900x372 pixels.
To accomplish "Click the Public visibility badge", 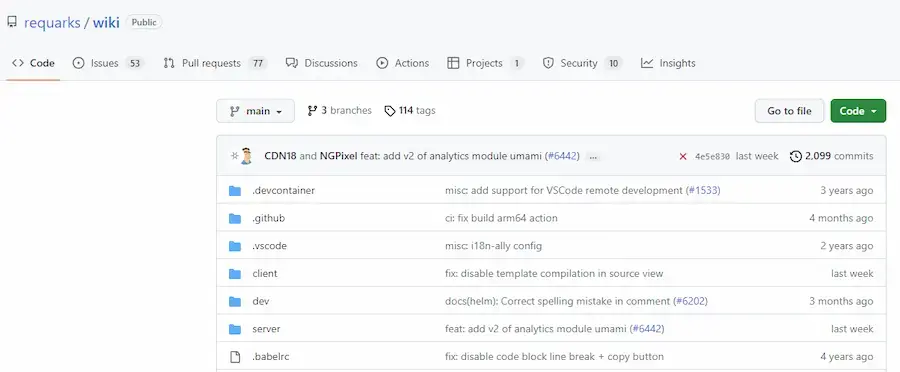I will coord(143,22).
